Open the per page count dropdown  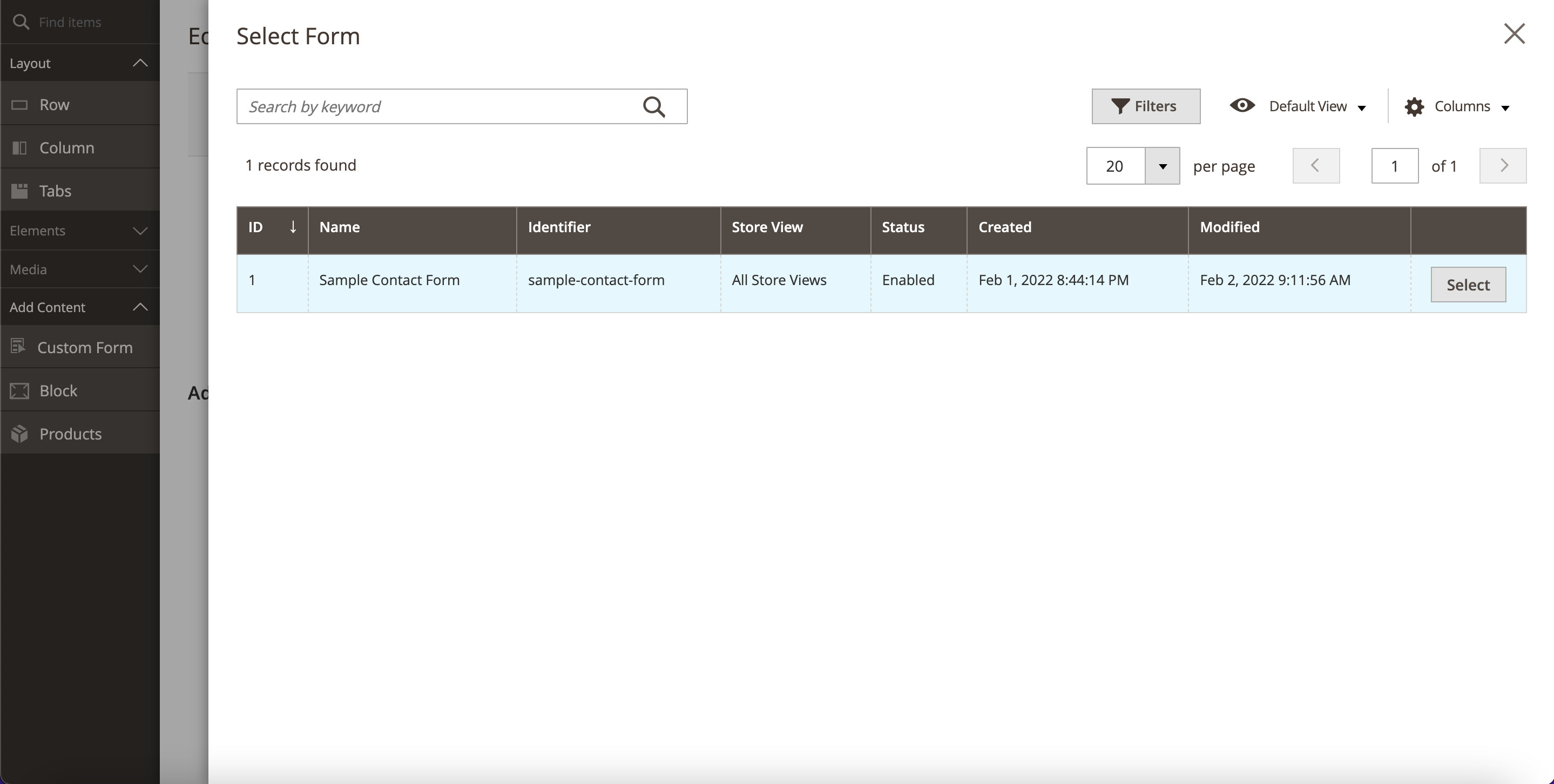click(x=1162, y=166)
